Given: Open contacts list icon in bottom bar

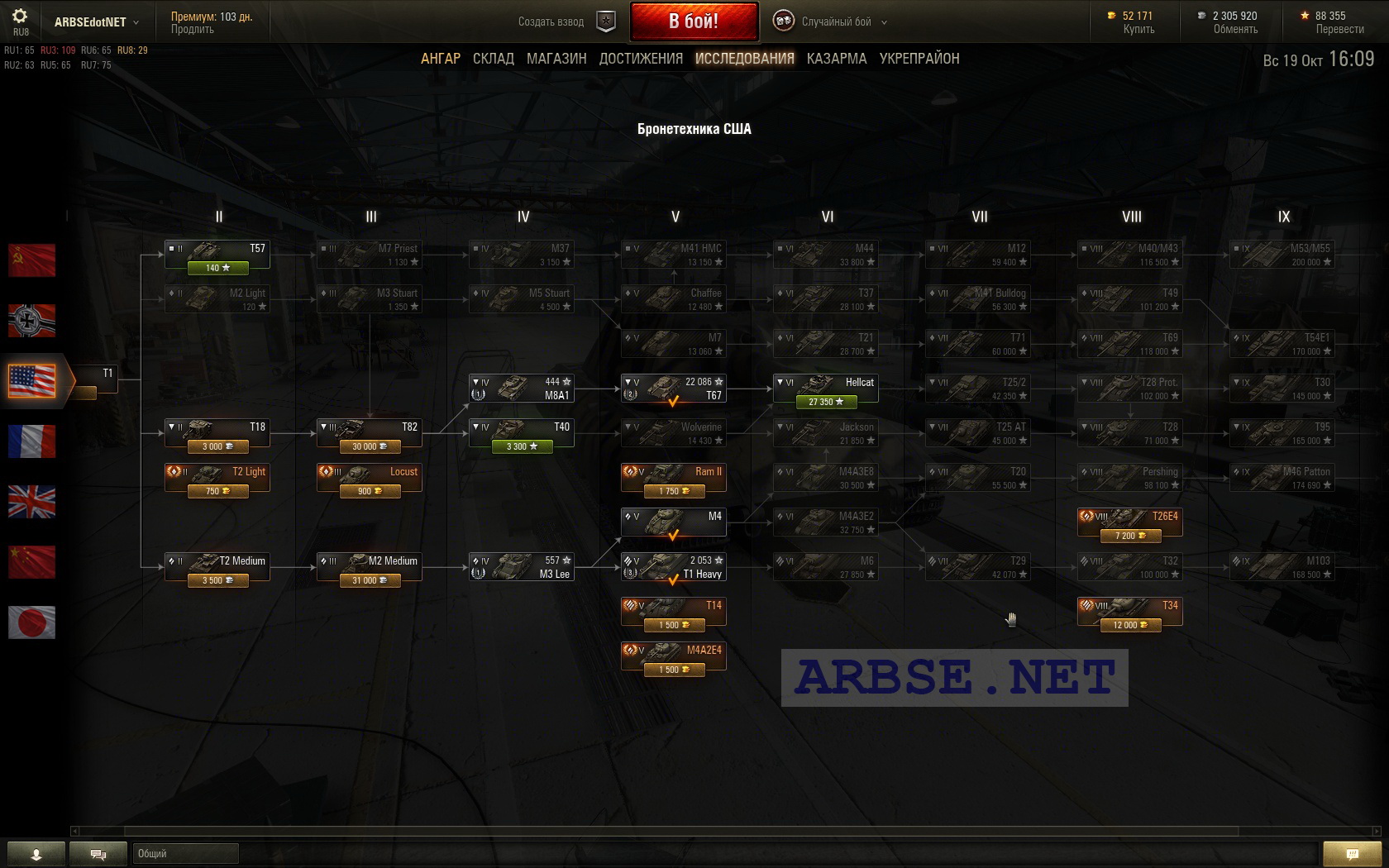Looking at the screenshot, I should (x=36, y=854).
